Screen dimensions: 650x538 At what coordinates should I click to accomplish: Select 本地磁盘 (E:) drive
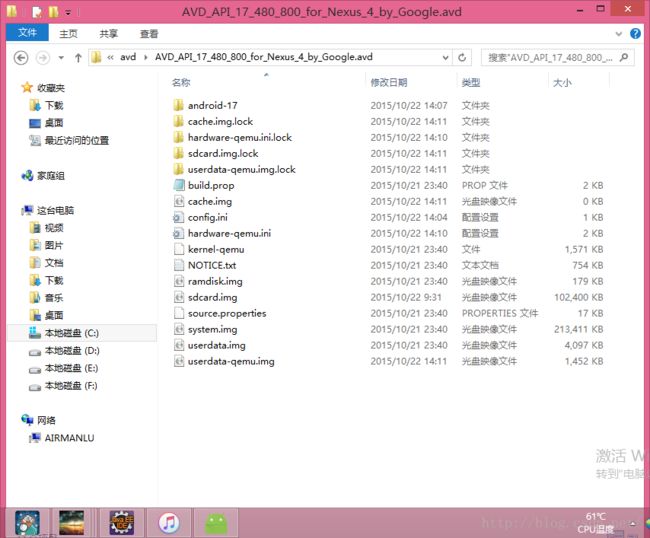[71, 368]
